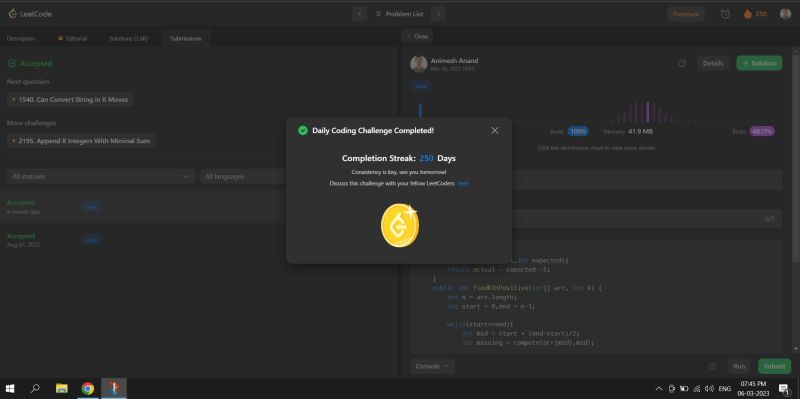Switch to the Editorial tab
The width and height of the screenshot is (800, 399).
72,38
